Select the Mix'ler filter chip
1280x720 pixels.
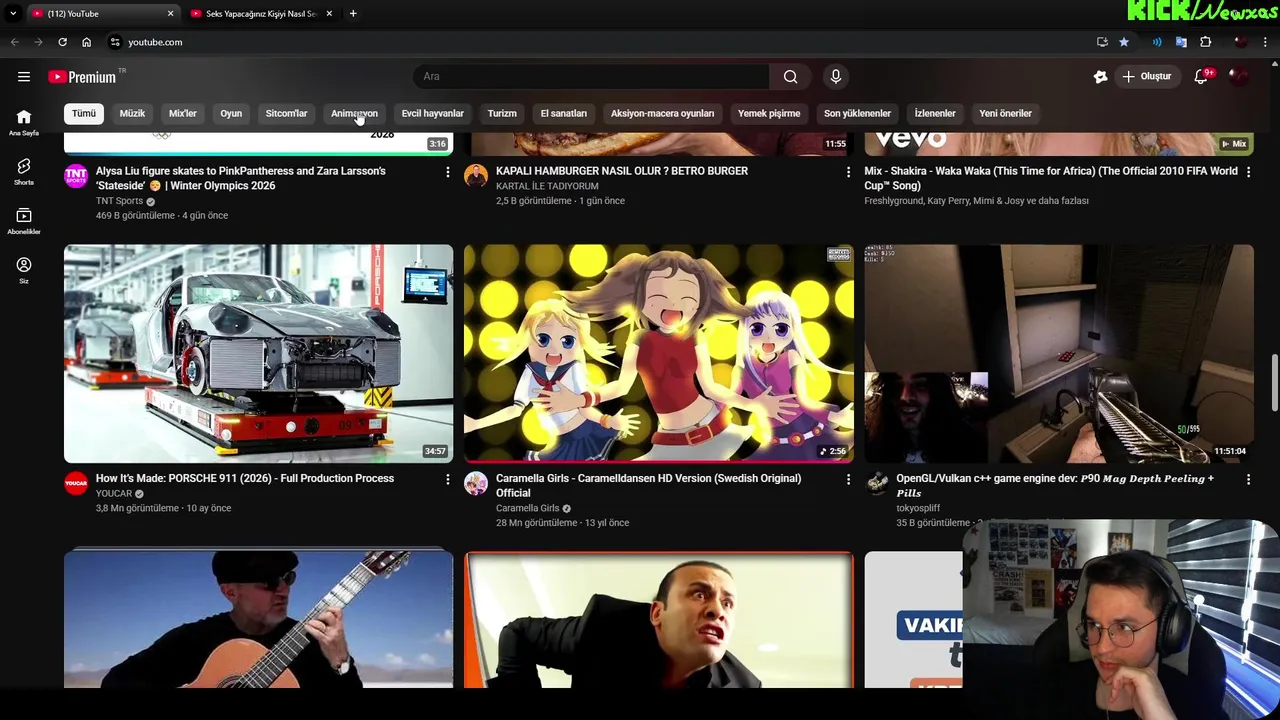[x=183, y=113]
